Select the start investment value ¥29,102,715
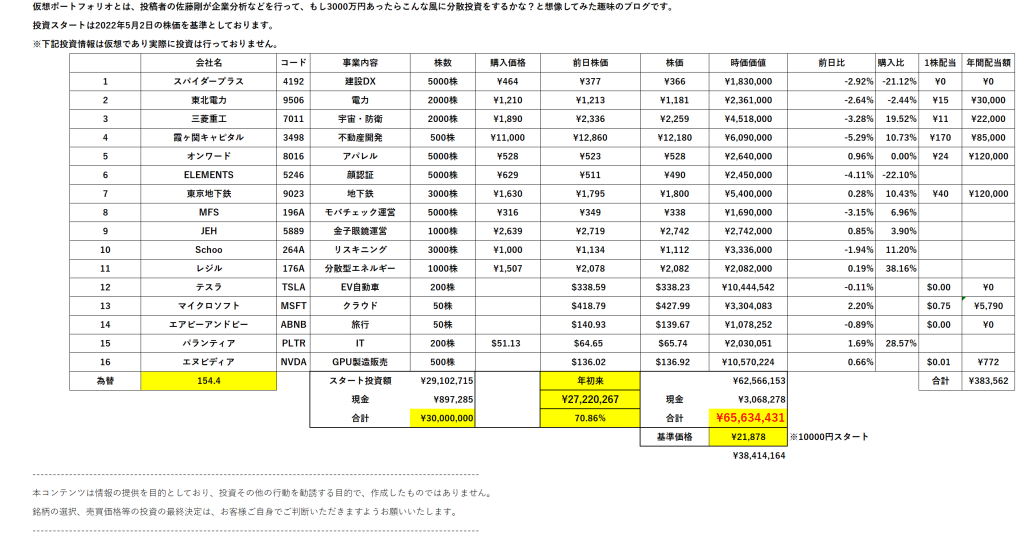This screenshot has height=536, width=1024. 442,381
